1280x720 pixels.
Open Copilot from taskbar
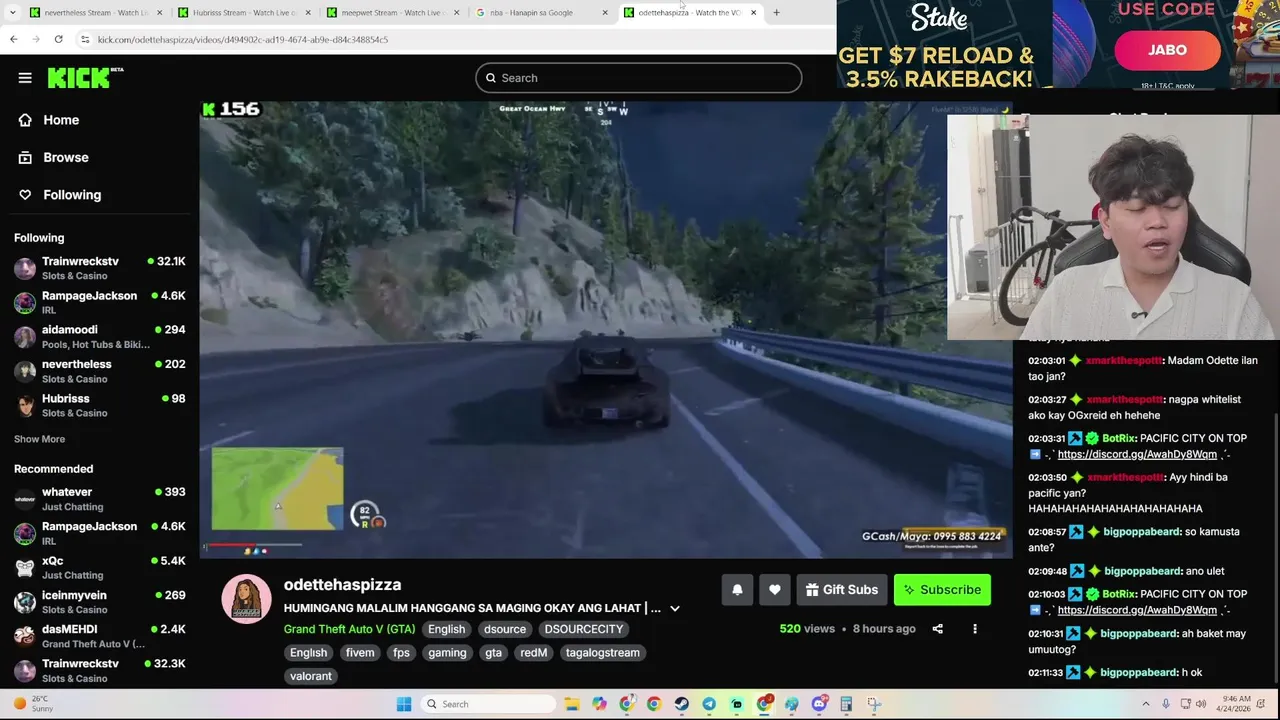click(599, 704)
